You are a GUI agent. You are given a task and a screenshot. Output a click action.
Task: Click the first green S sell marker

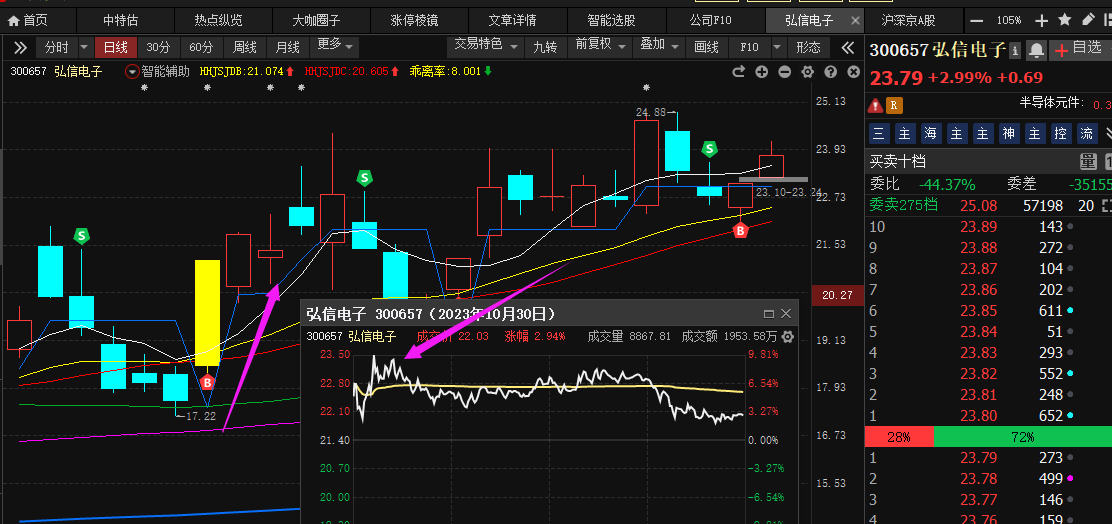(82, 235)
